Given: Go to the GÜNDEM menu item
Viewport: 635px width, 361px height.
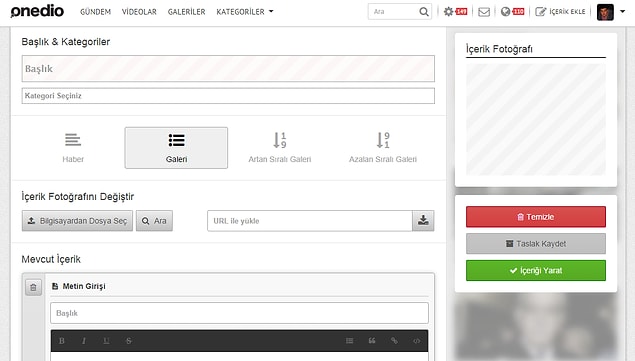Looking at the screenshot, I should click(96, 12).
